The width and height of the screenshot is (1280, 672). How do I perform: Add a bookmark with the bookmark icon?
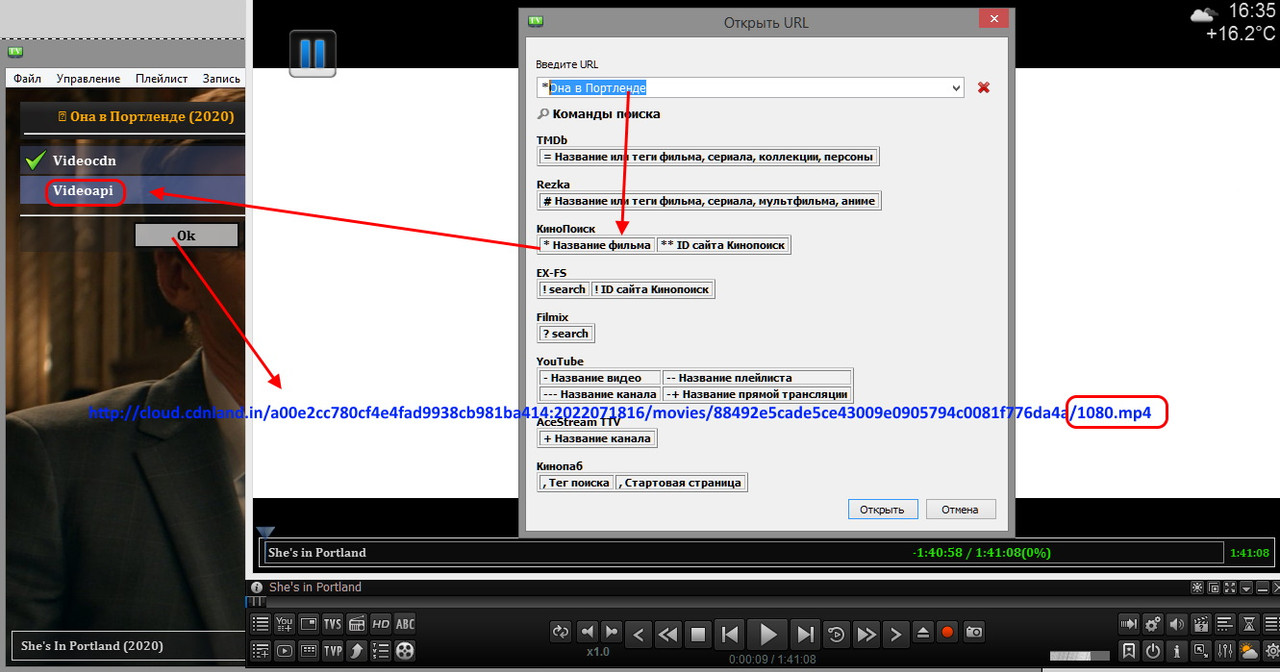click(x=1129, y=651)
